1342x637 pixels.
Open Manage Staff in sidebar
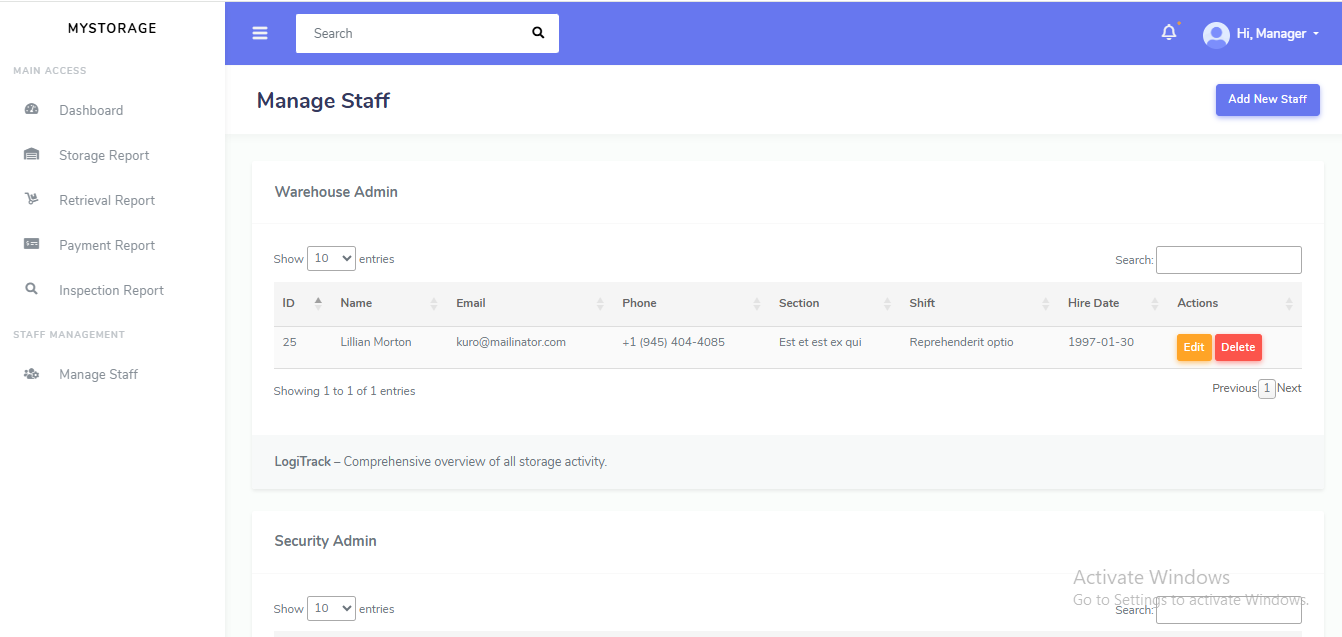(x=98, y=374)
